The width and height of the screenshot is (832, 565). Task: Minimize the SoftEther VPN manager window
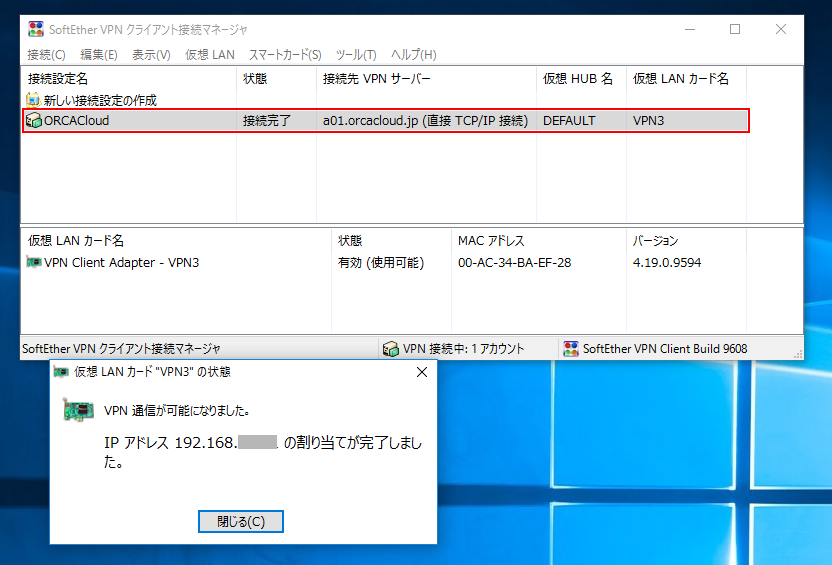[x=690, y=29]
